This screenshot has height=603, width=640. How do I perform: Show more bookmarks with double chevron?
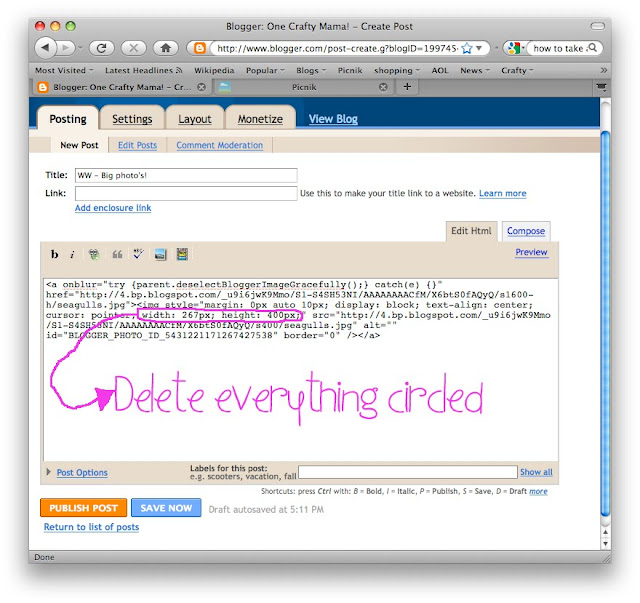pyautogui.click(x=604, y=70)
